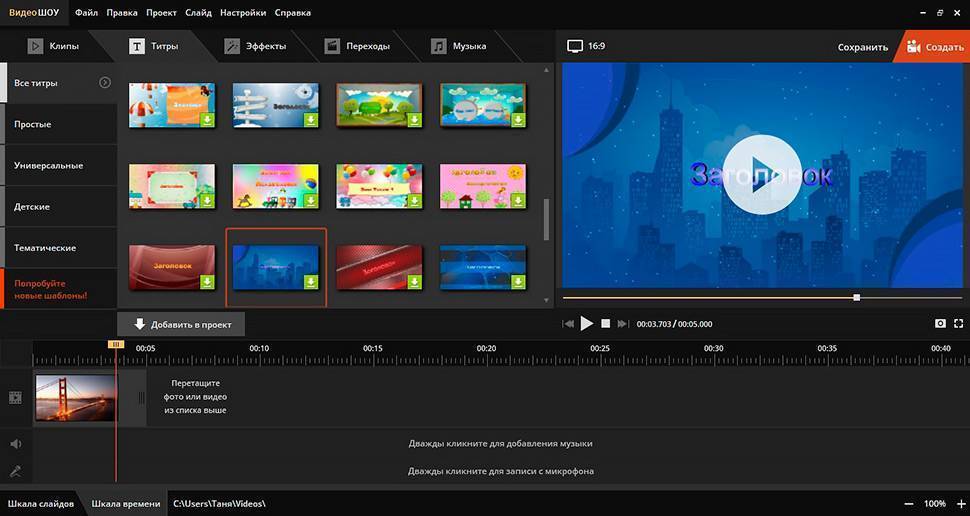Take a snapshot with the camera icon
970x516 pixels.
click(x=940, y=324)
